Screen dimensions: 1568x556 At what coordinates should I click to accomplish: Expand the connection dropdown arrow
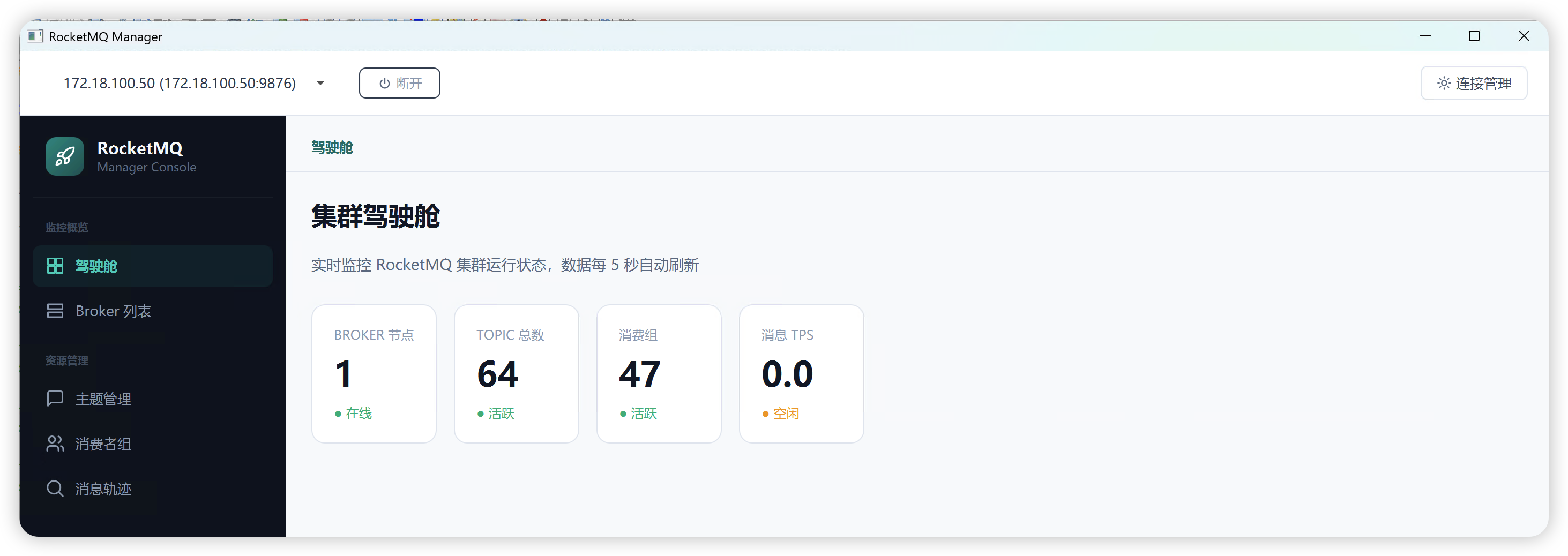click(320, 84)
